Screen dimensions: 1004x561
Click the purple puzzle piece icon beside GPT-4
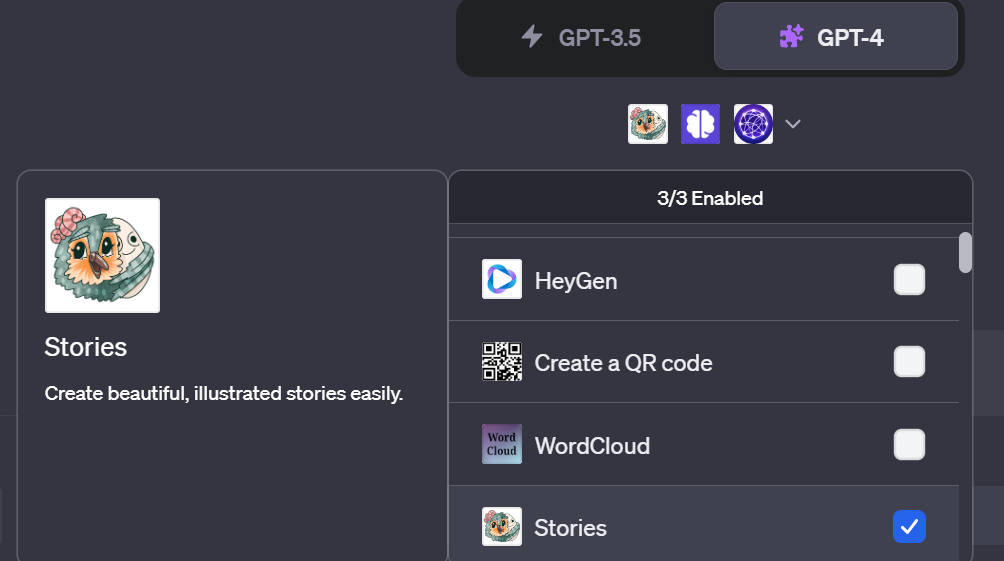coord(791,37)
